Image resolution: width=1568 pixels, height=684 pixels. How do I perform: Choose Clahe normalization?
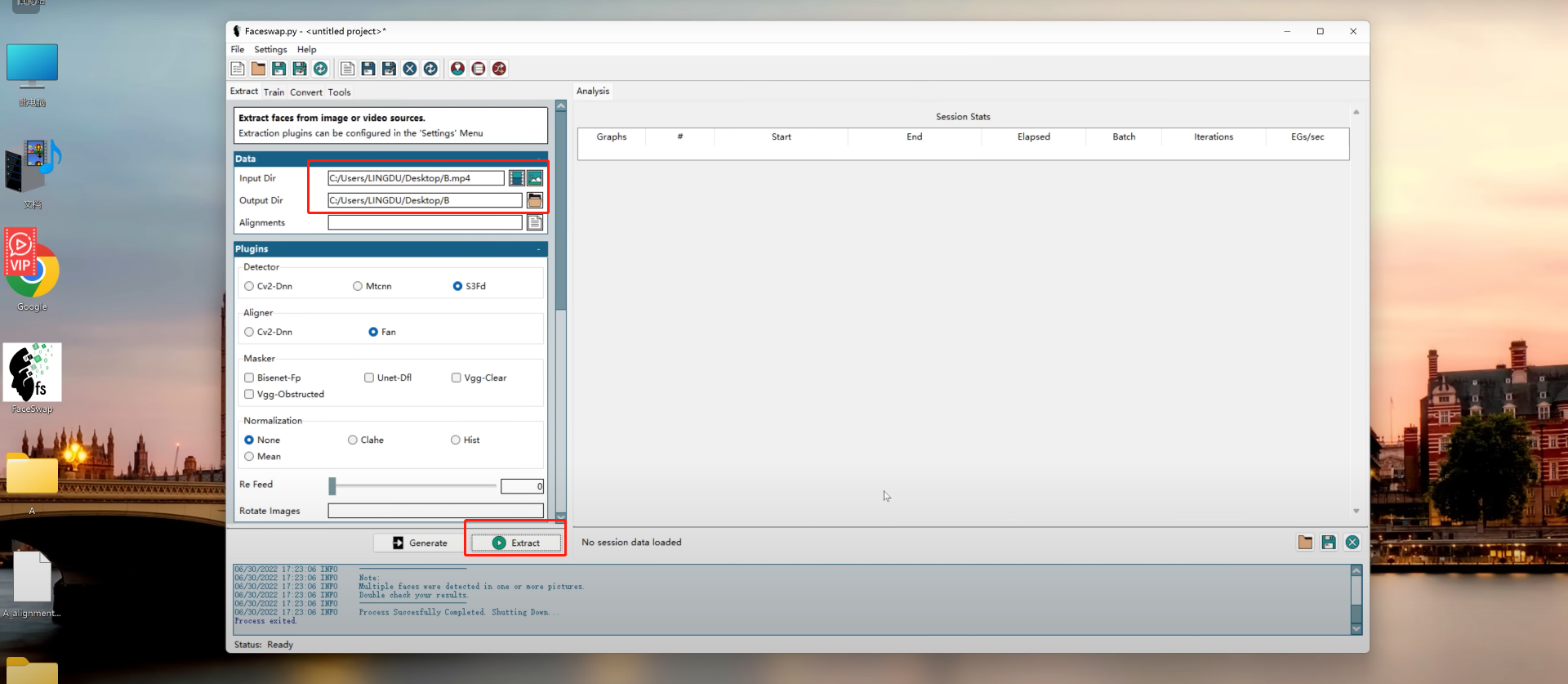[353, 440]
